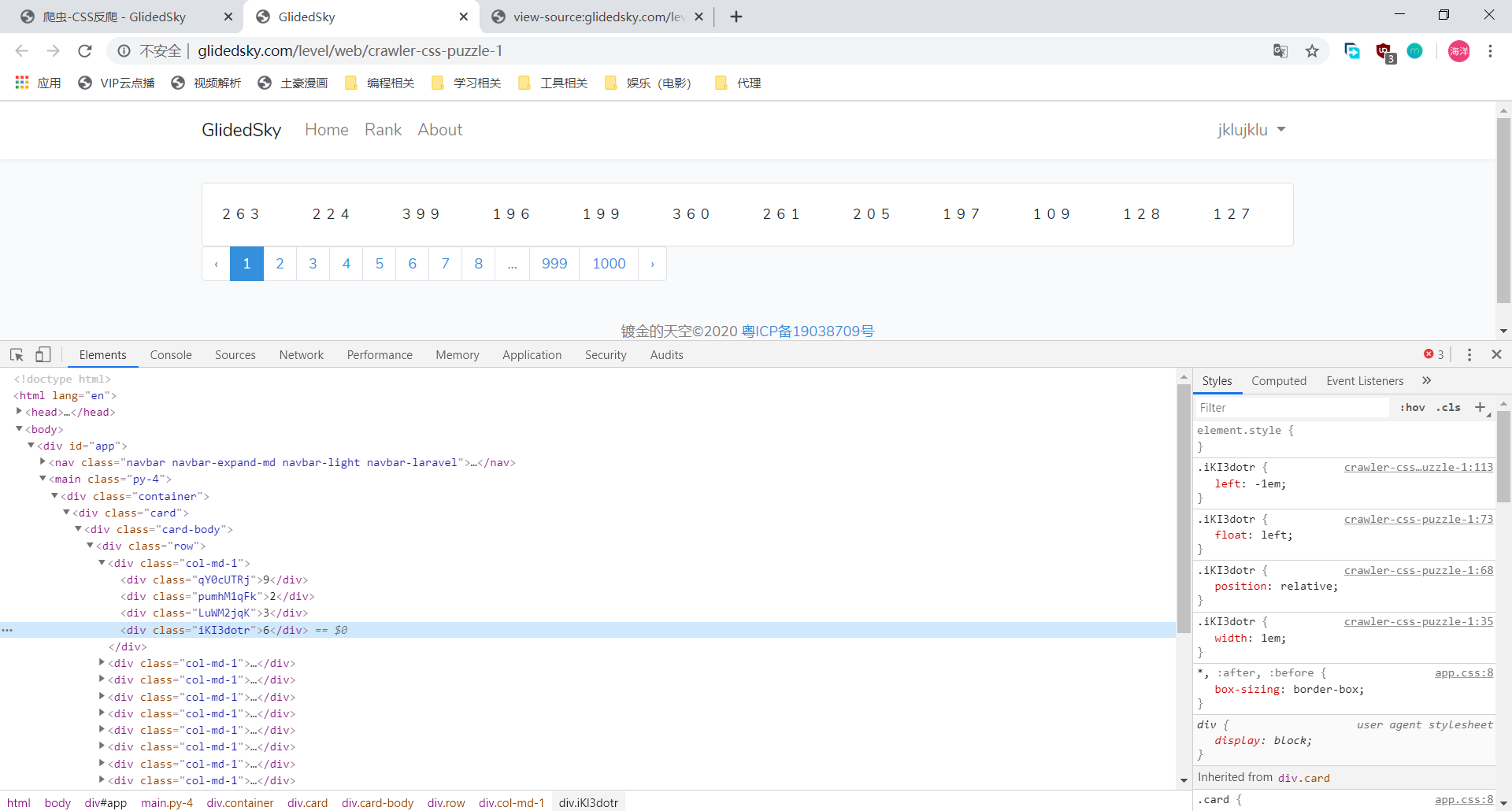Click the next page arrow in pagination

(652, 264)
